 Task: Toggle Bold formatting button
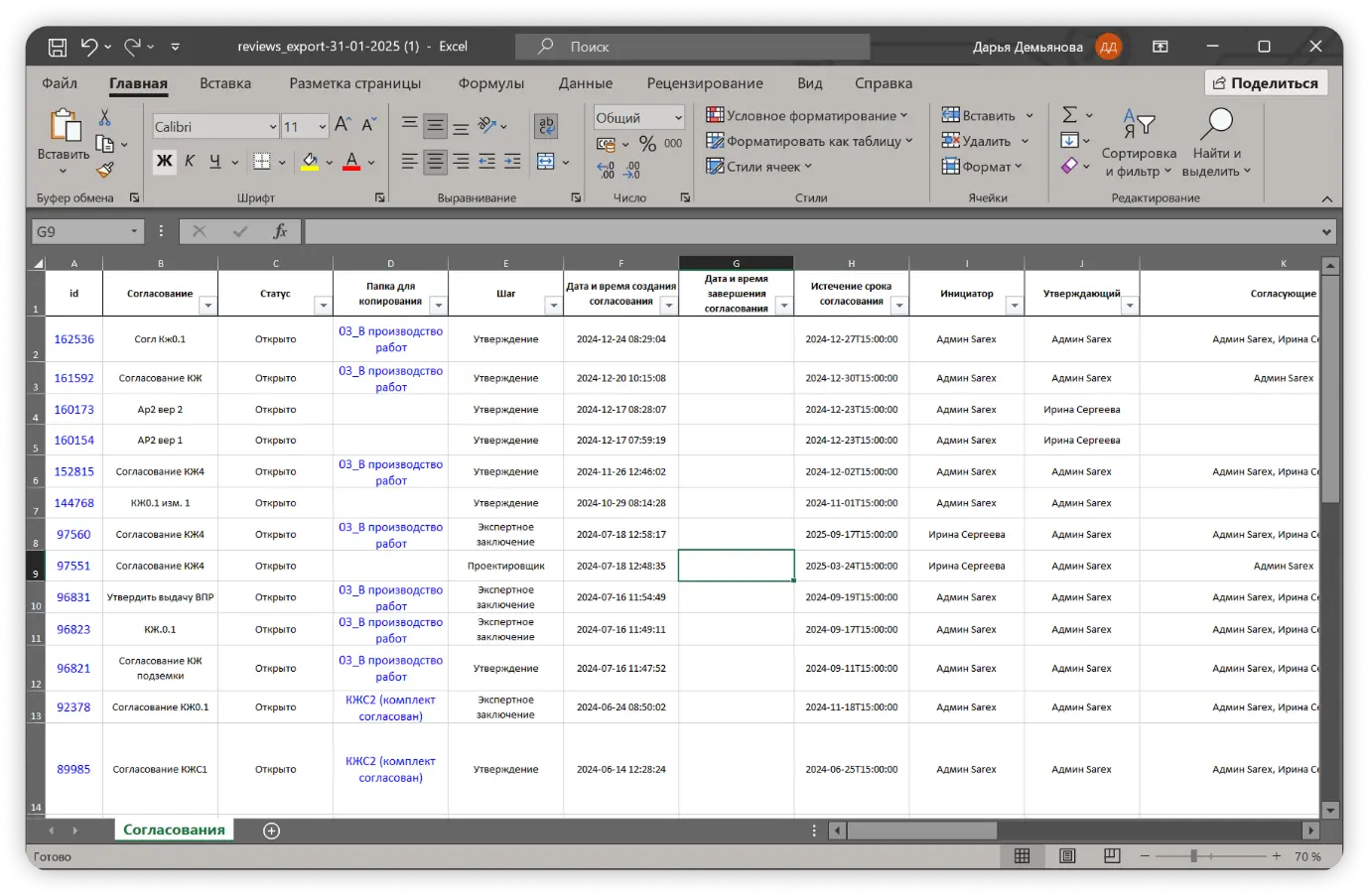point(165,161)
